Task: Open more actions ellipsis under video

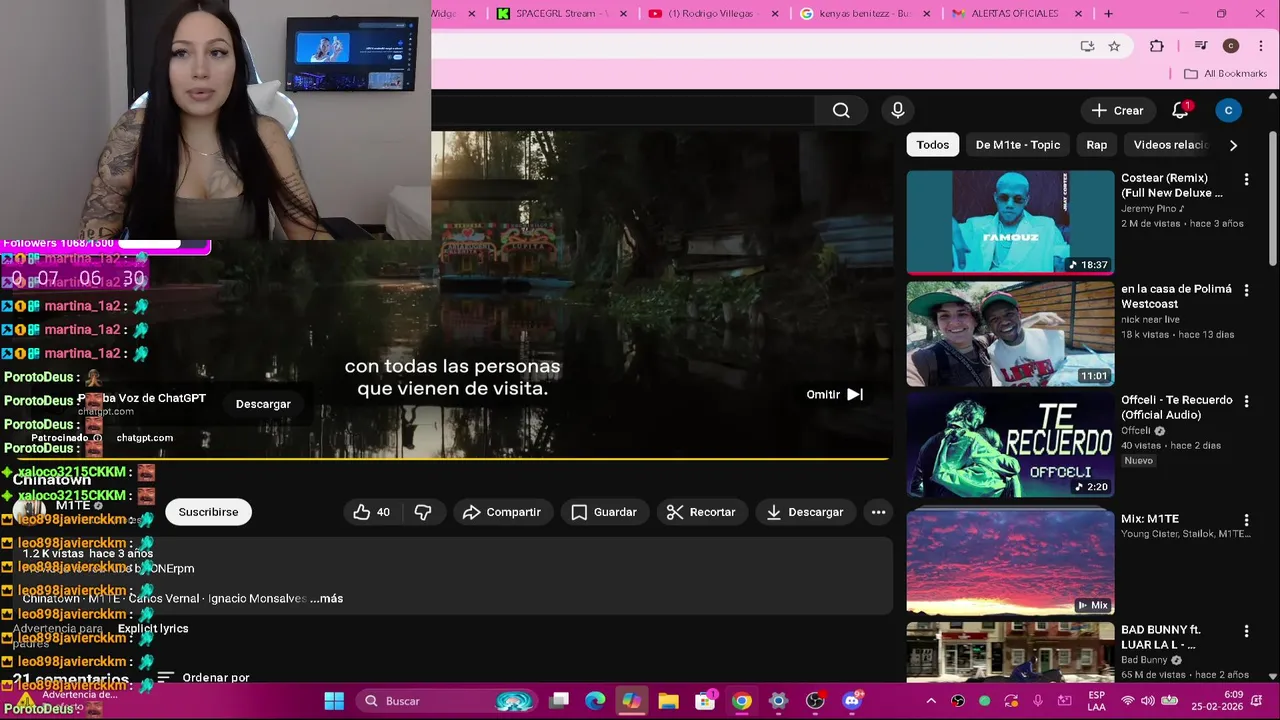Action: coord(878,512)
